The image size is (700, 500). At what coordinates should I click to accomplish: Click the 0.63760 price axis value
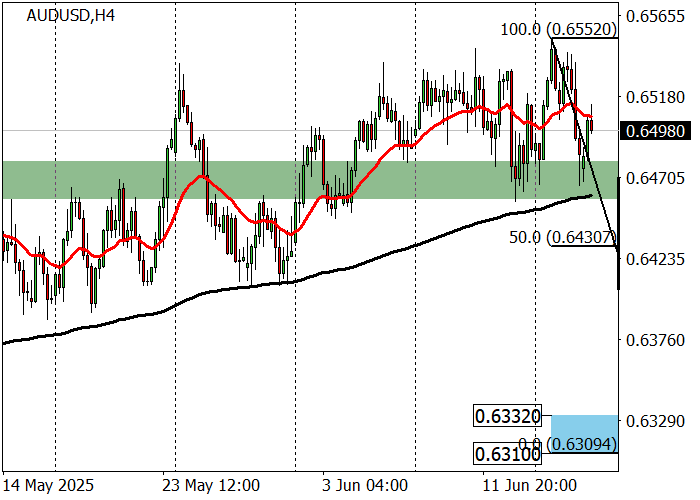click(655, 340)
